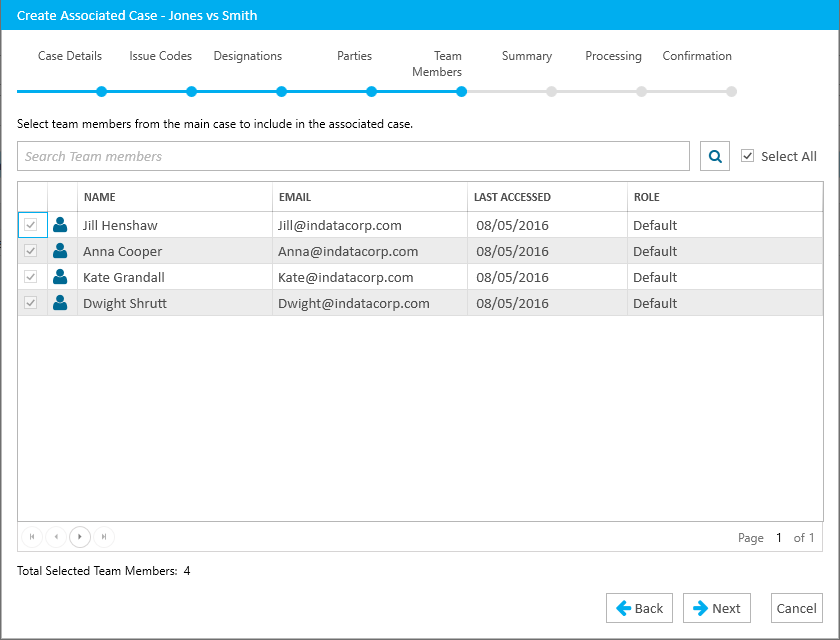This screenshot has height=640, width=840.
Task: Uncheck Dwight Shrutt's row checkbox
Action: coord(31,303)
